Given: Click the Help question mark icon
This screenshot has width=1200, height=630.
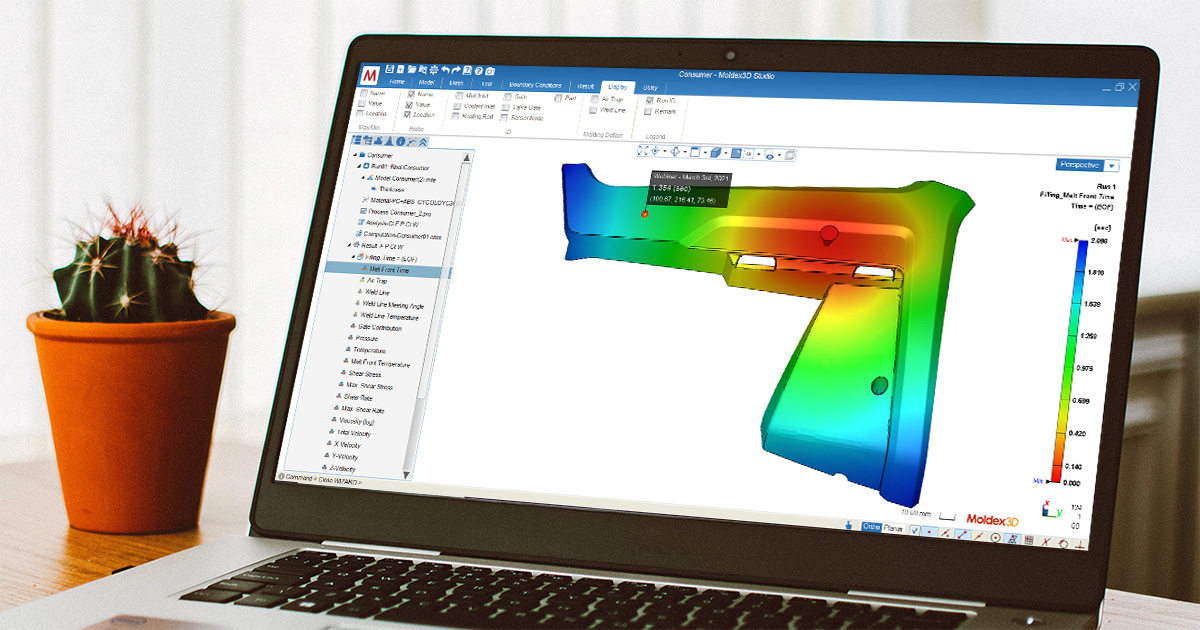Looking at the screenshot, I should [479, 71].
